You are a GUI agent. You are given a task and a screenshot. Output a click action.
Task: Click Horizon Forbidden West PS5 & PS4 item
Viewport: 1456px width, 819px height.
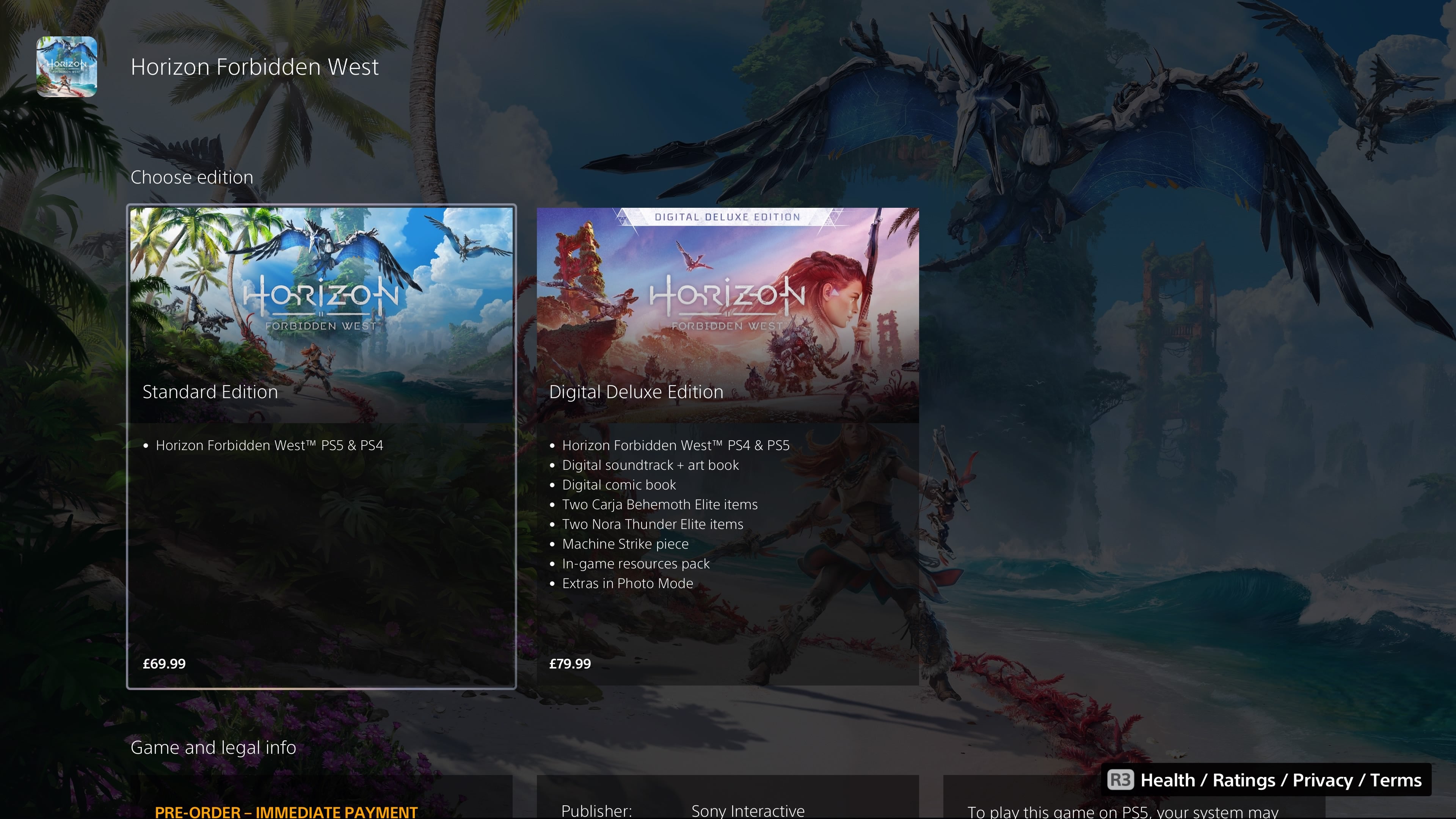269,446
